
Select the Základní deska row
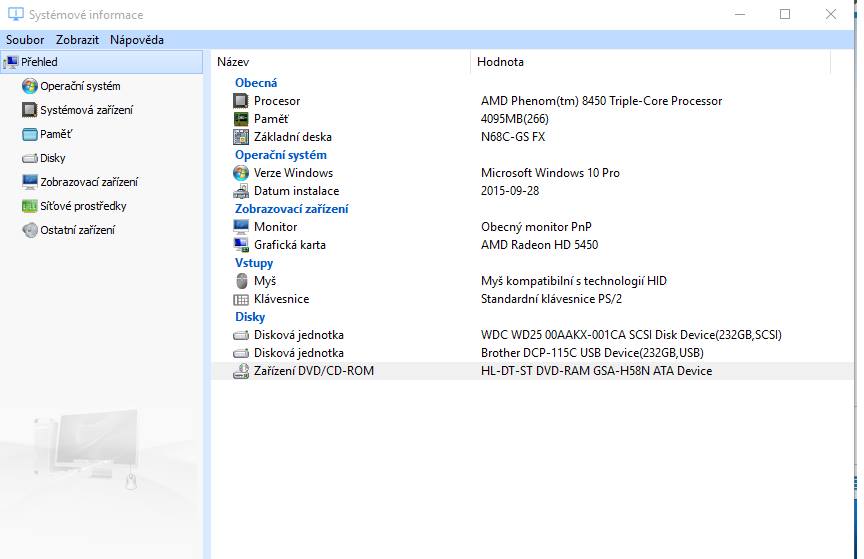click(292, 137)
